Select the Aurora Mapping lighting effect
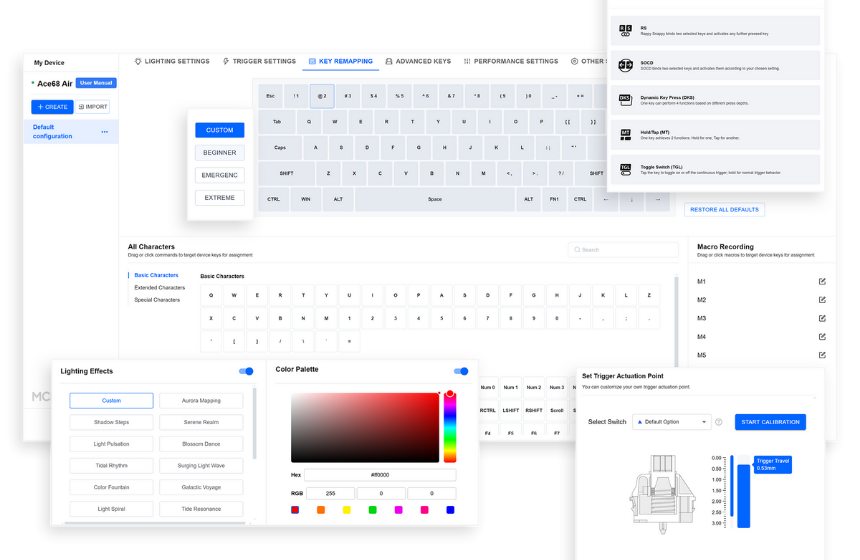Viewport: 860px width, 560px height. (203, 400)
